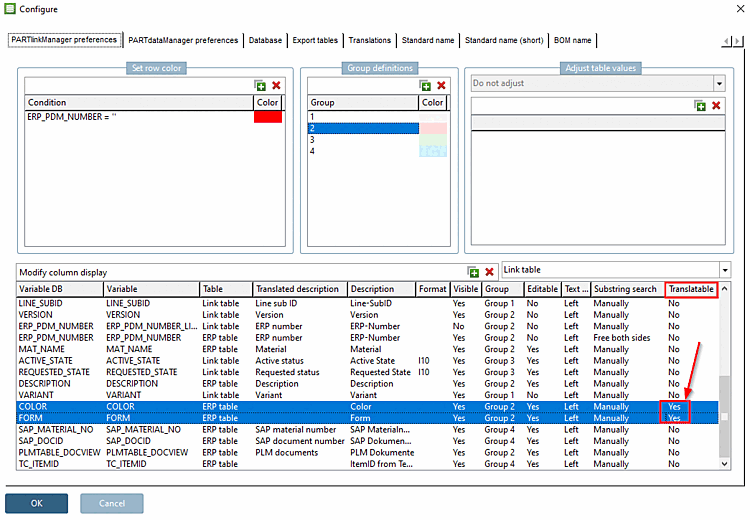Select the ACTIVE_STATE row
Screen dimensions: 750x520
click(x=367, y=361)
